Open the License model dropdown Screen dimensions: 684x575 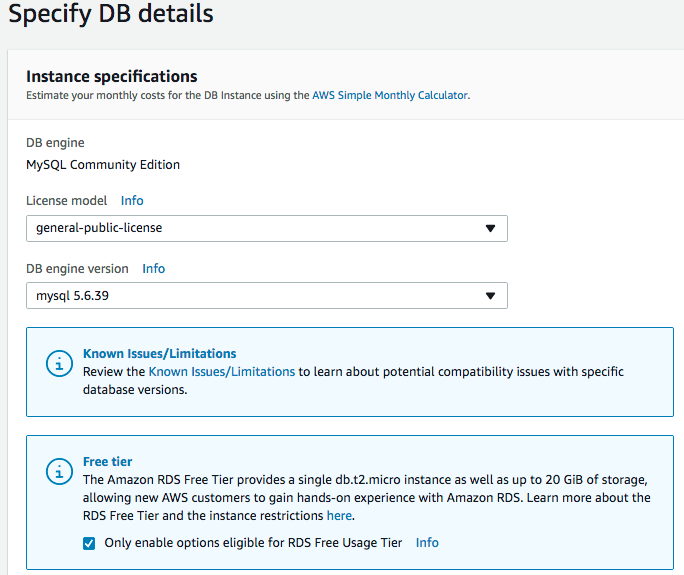point(267,228)
